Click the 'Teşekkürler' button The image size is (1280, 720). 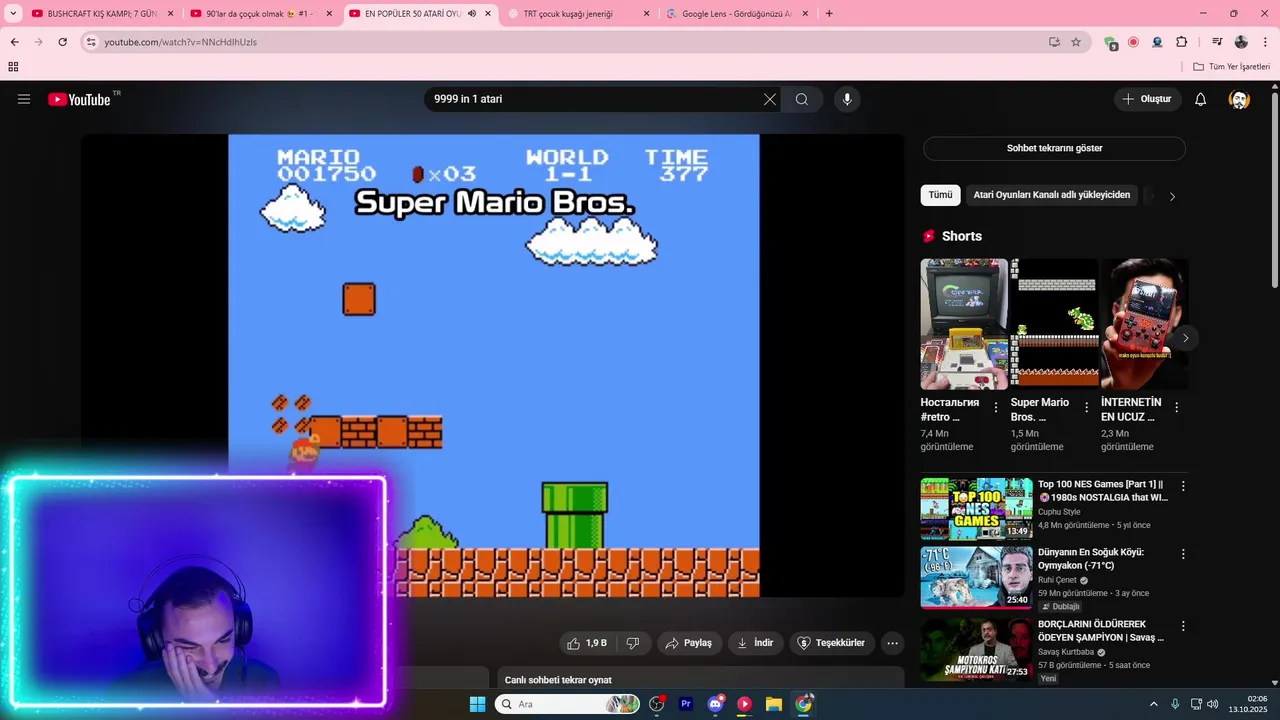832,643
